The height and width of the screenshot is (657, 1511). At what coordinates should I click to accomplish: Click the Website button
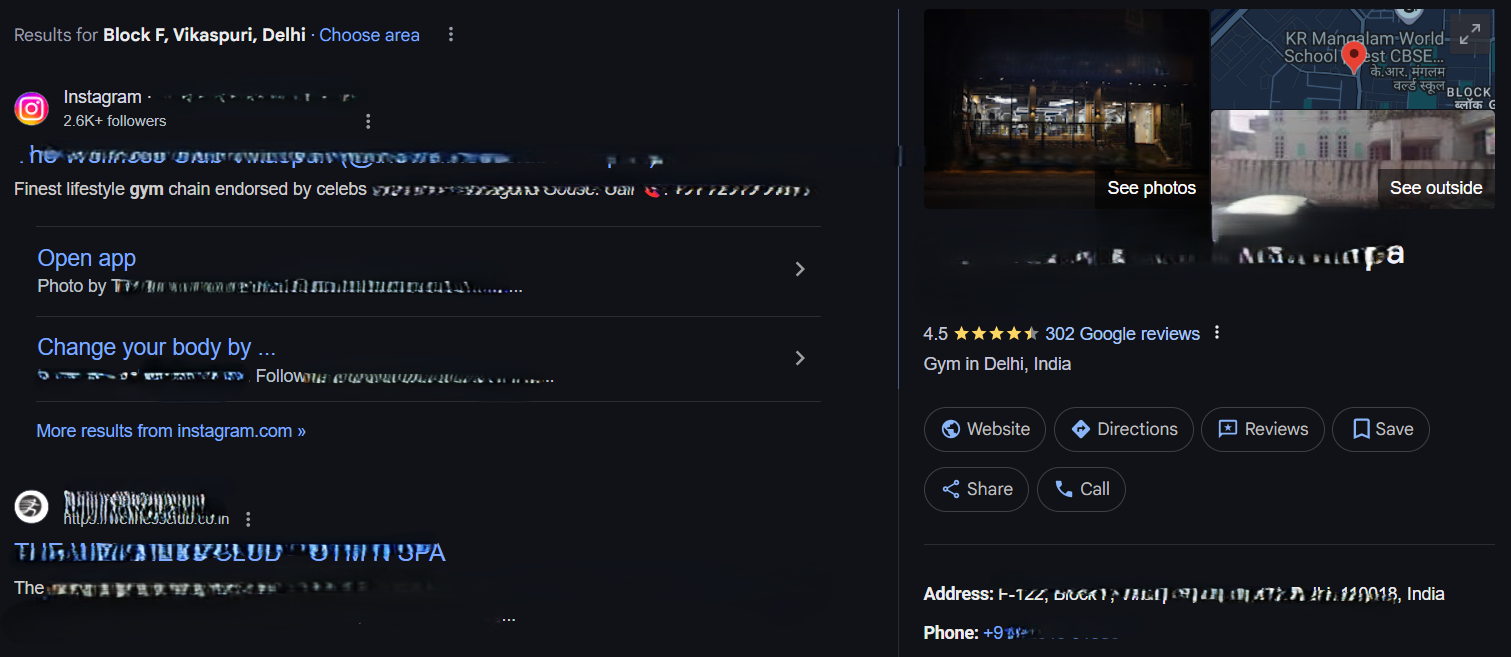[x=985, y=429]
